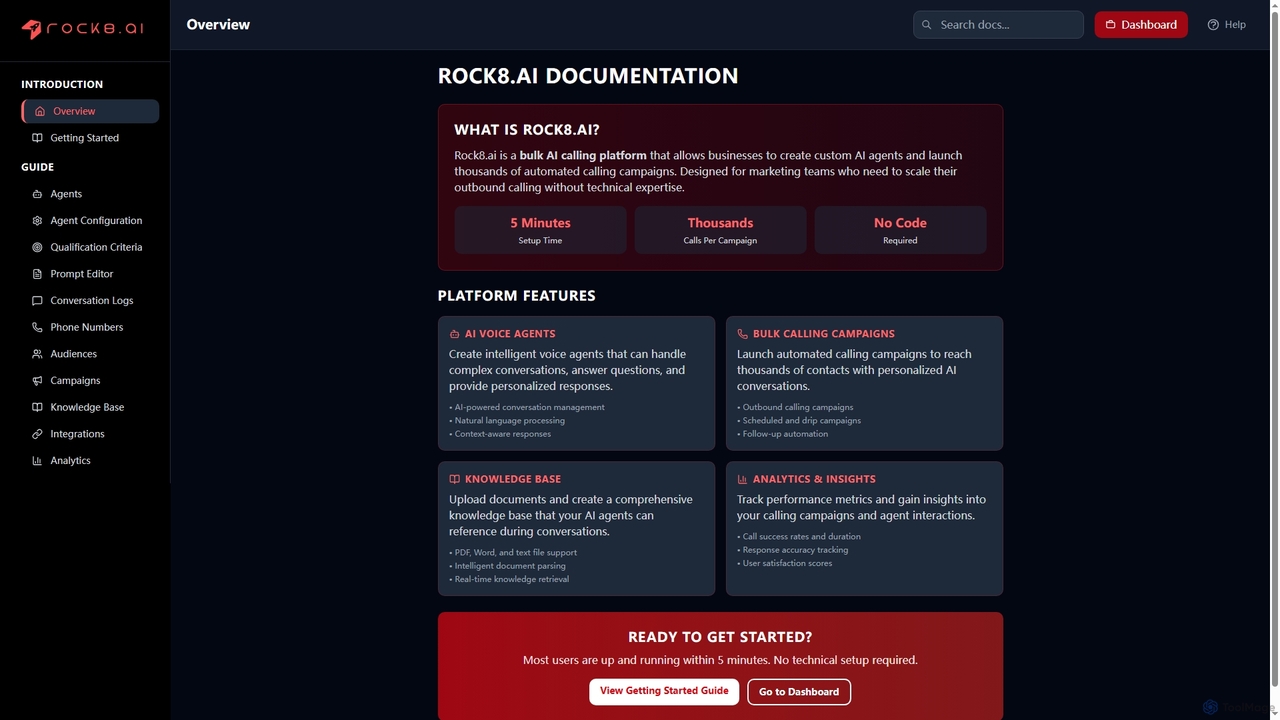Click the Help question mark icon
1280x720 pixels.
coord(1213,25)
